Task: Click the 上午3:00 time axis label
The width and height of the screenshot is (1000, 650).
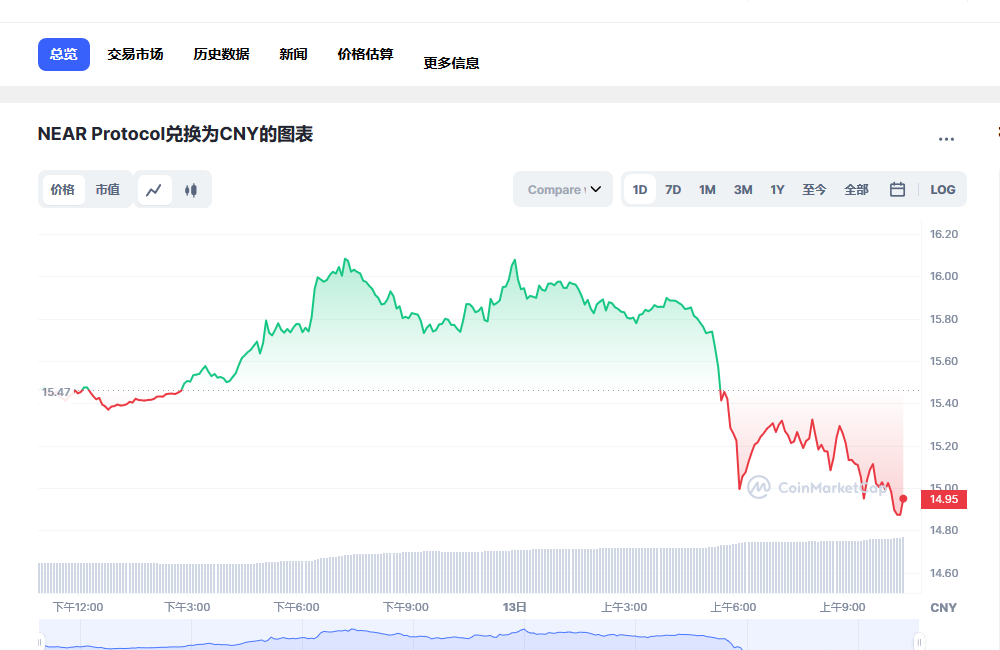Action: [624, 607]
